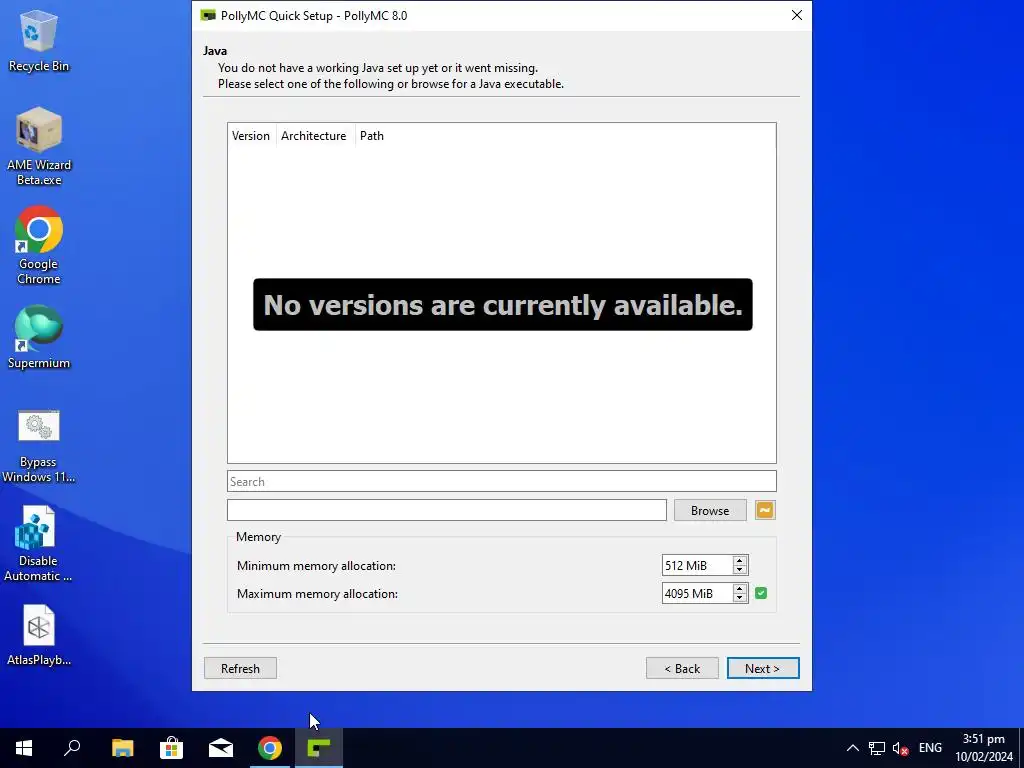Select AtlasPlaybook desktop file icon

pyautogui.click(x=39, y=635)
